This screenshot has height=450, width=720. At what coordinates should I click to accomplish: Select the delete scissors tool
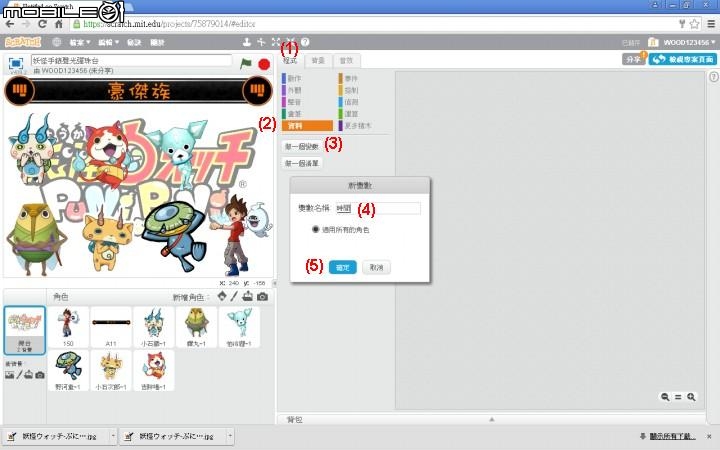point(261,42)
